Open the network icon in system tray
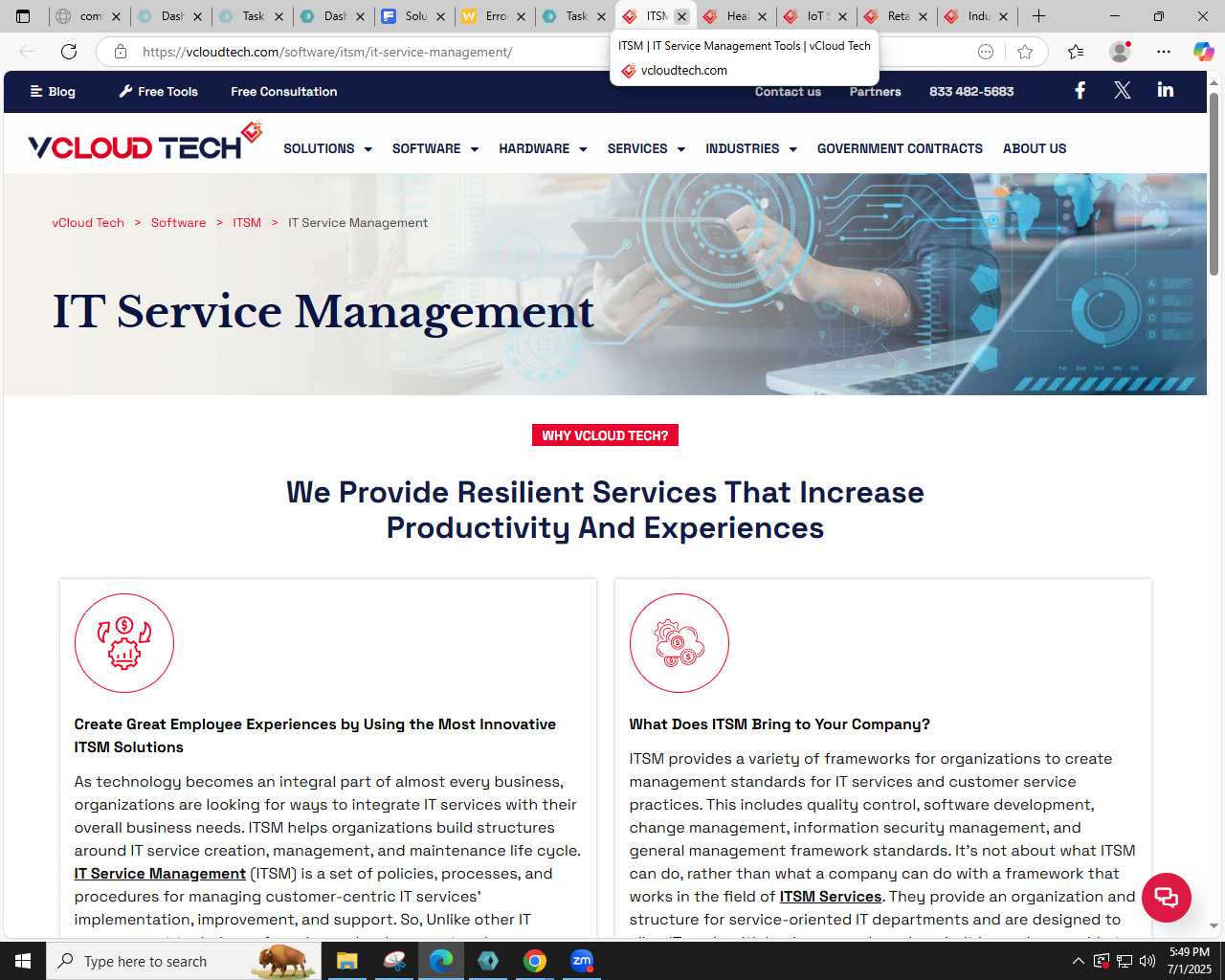This screenshot has width=1225, height=980. tap(1125, 961)
